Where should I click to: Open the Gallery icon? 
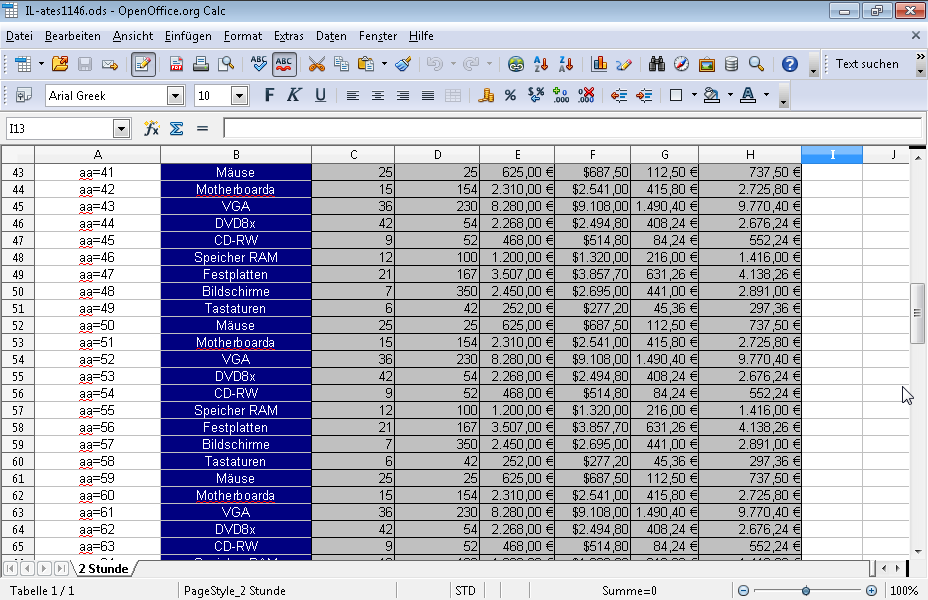pyautogui.click(x=707, y=64)
